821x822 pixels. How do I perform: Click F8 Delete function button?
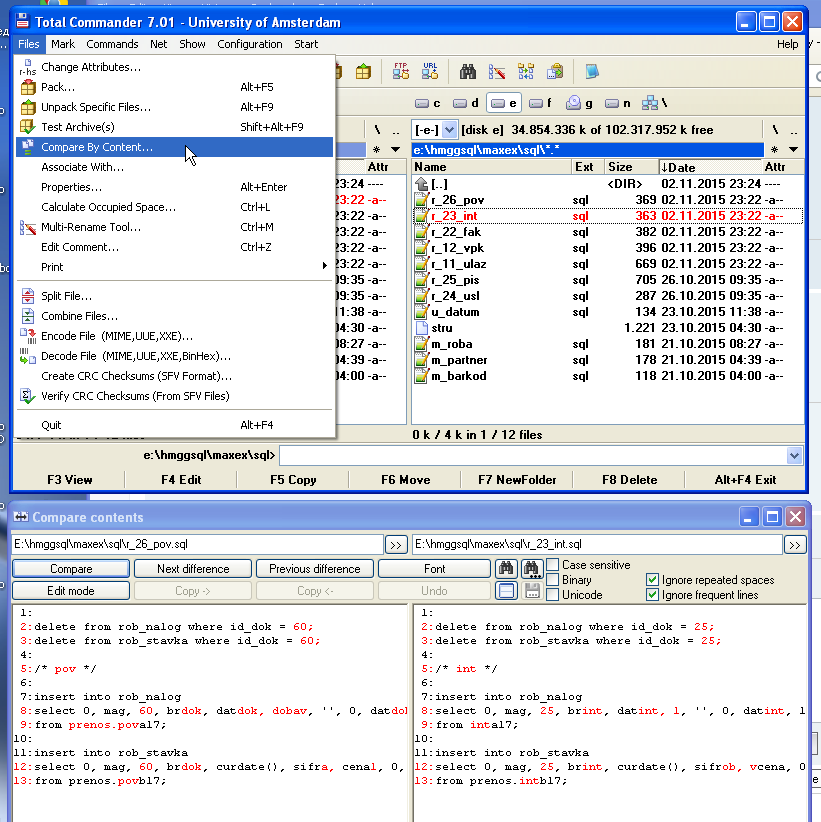[x=629, y=480]
